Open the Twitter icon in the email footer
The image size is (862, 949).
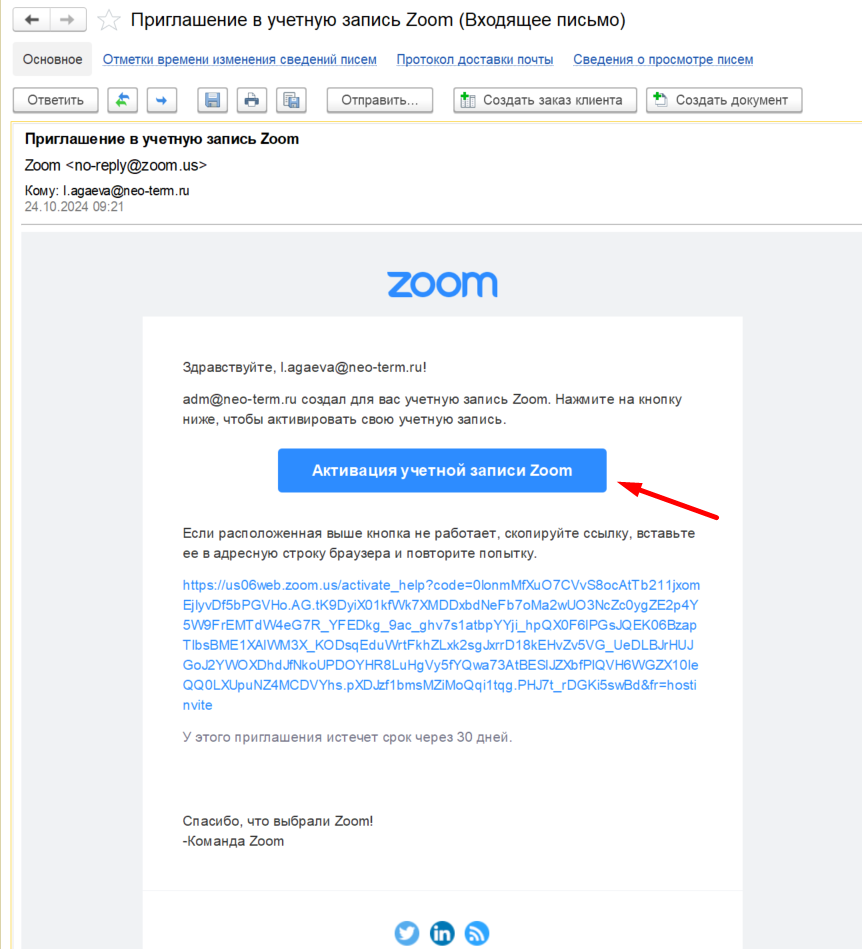(407, 933)
